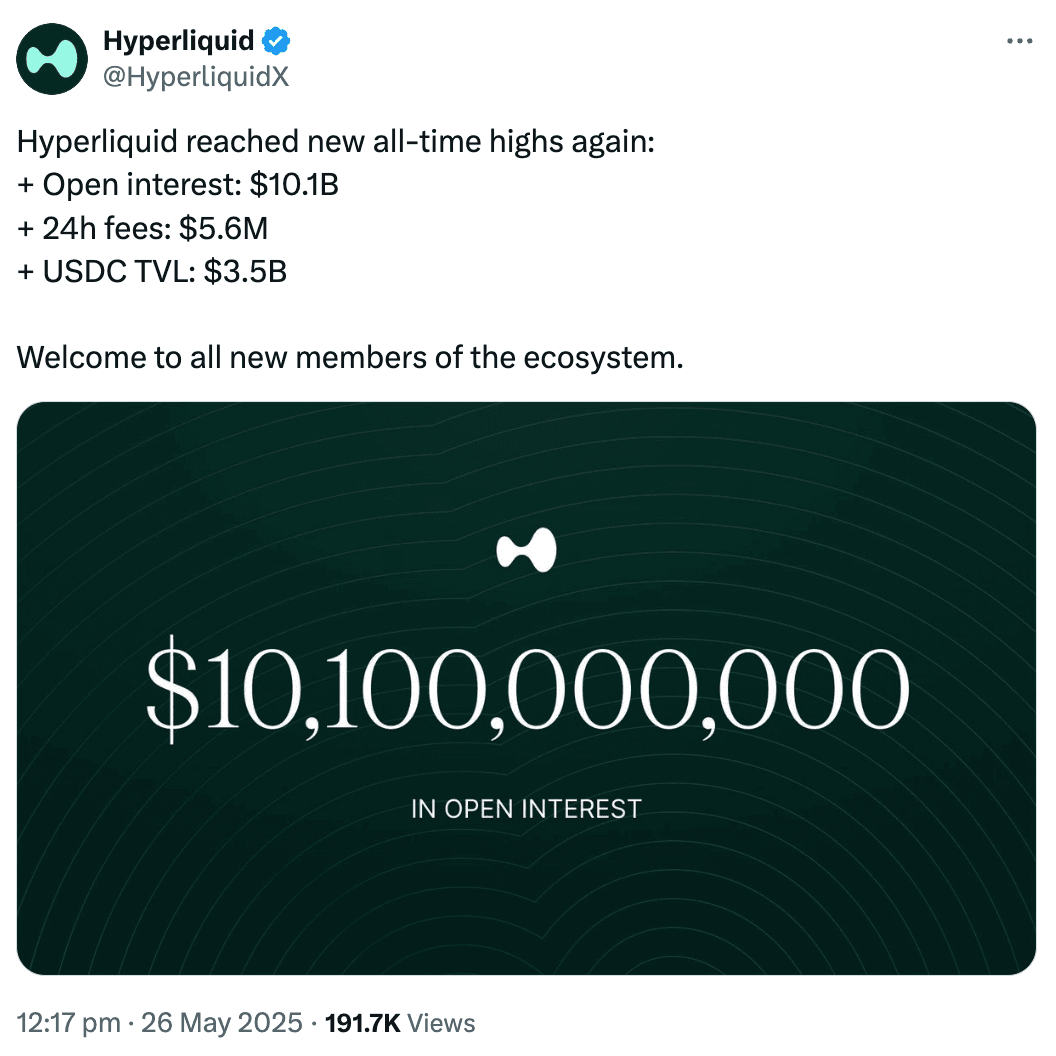1056x1056 pixels.
Task: Click the Views label
Action: [442, 1023]
